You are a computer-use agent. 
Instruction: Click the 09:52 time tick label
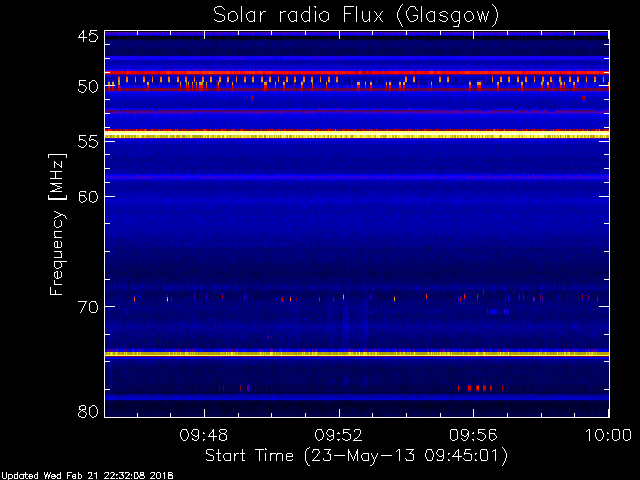coord(340,436)
